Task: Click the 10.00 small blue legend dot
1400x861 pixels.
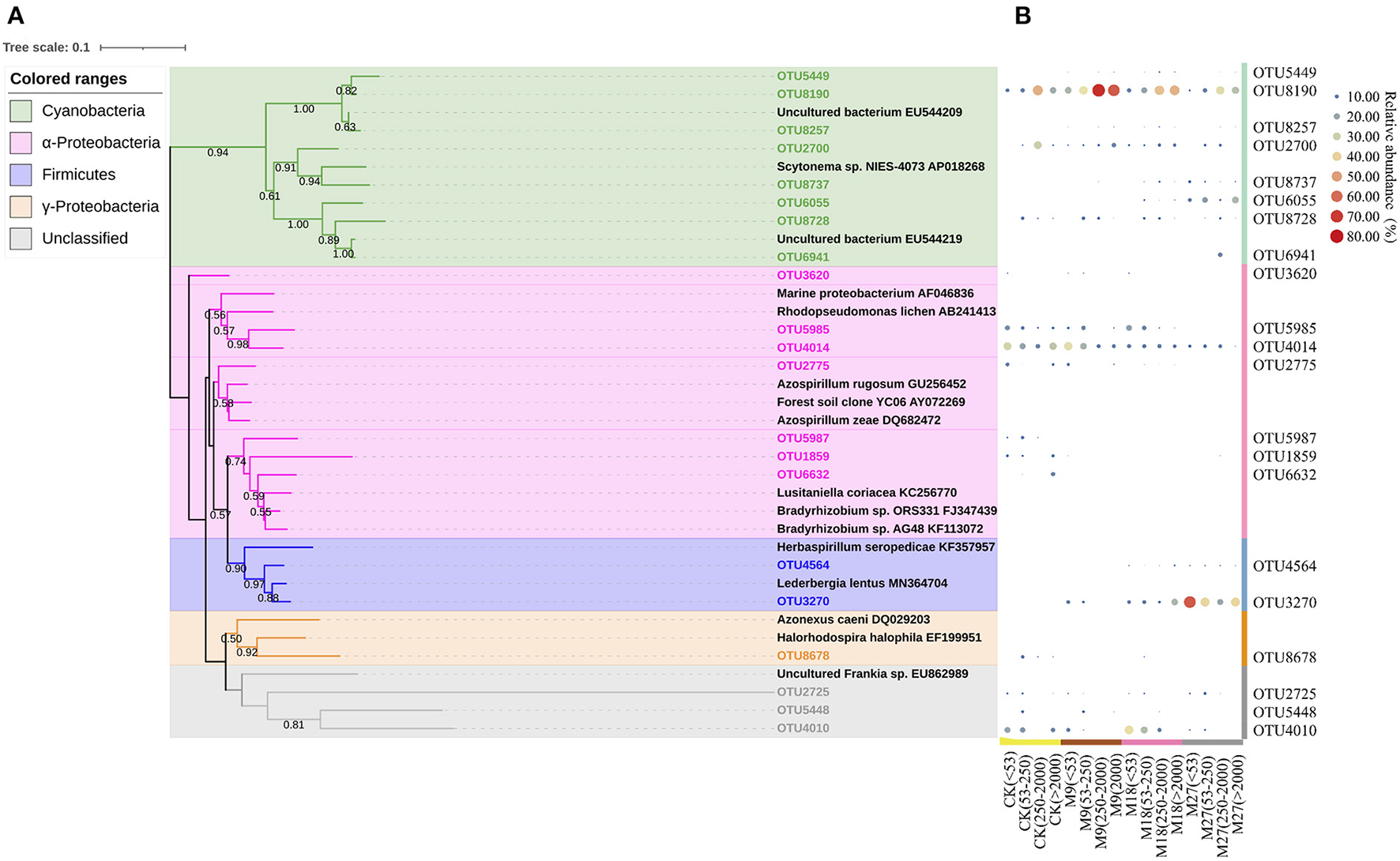Action: [1336, 97]
